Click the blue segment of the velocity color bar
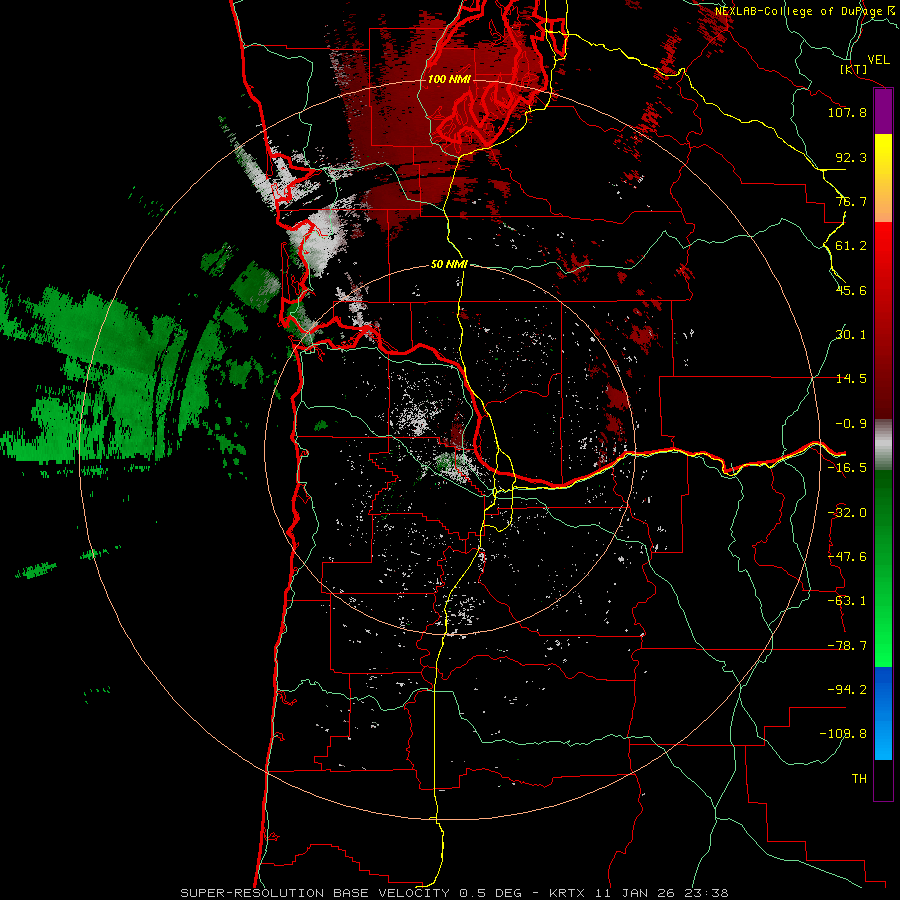The image size is (900, 900). click(883, 713)
